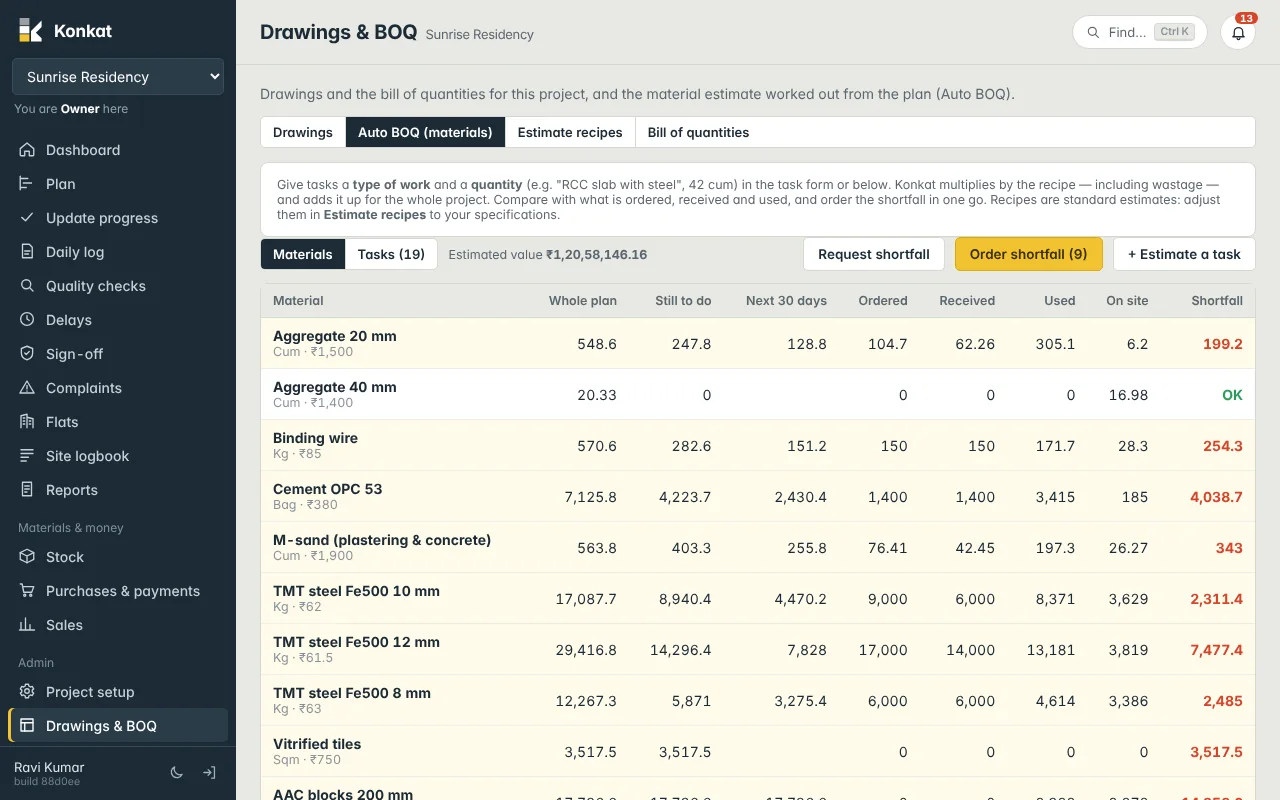The image size is (1280, 800).
Task: Select Drawings & BOQ sidebar item
Action: (118, 726)
